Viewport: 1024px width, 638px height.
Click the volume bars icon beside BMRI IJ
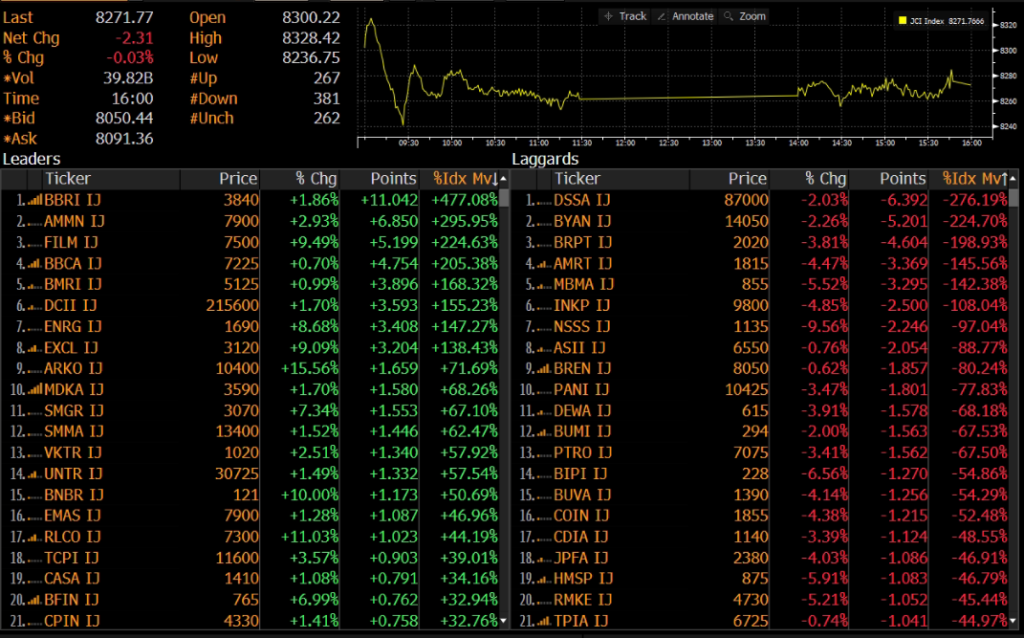[x=35, y=284]
